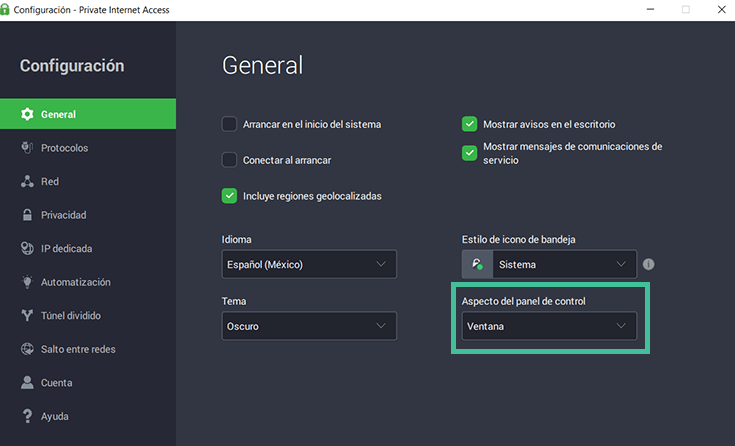
Task: Open the Ayuda section
Action: pos(88,416)
